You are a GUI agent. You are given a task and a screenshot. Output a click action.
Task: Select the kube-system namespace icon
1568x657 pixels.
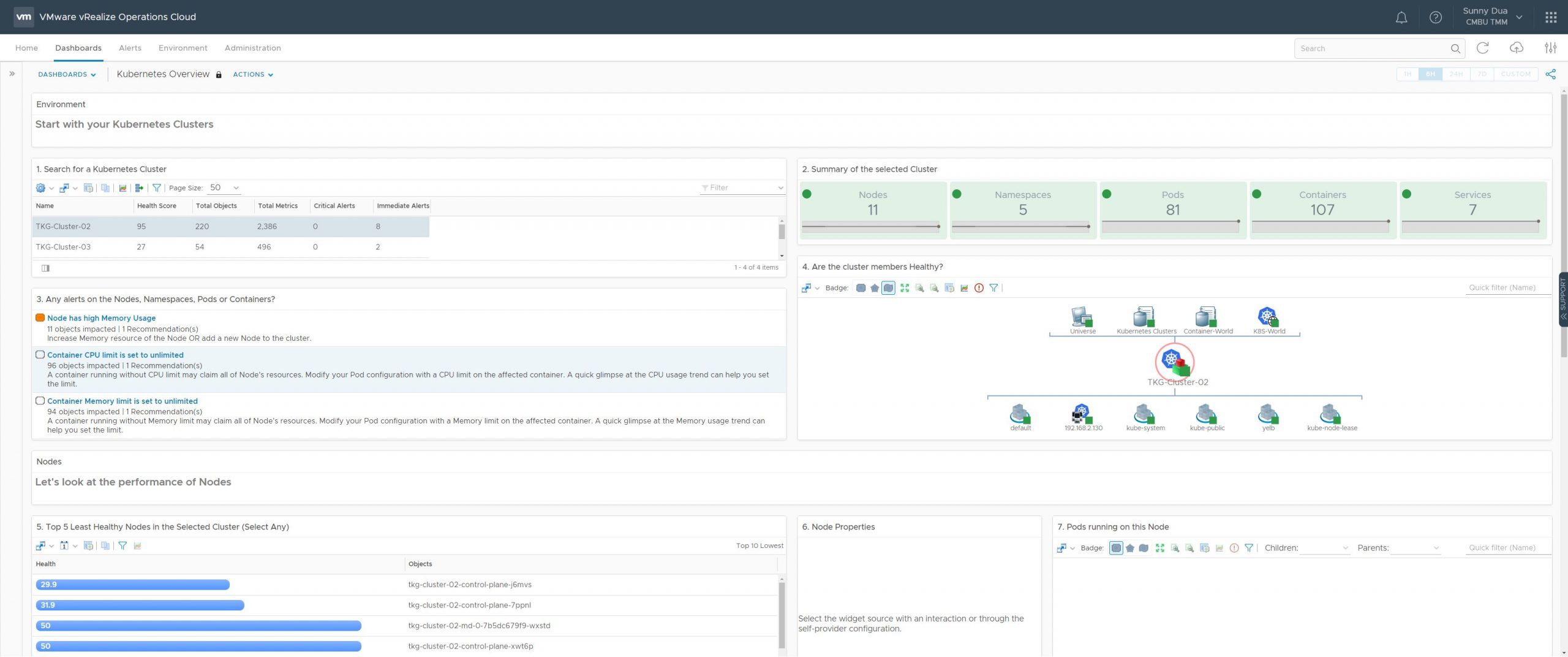pos(1144,413)
